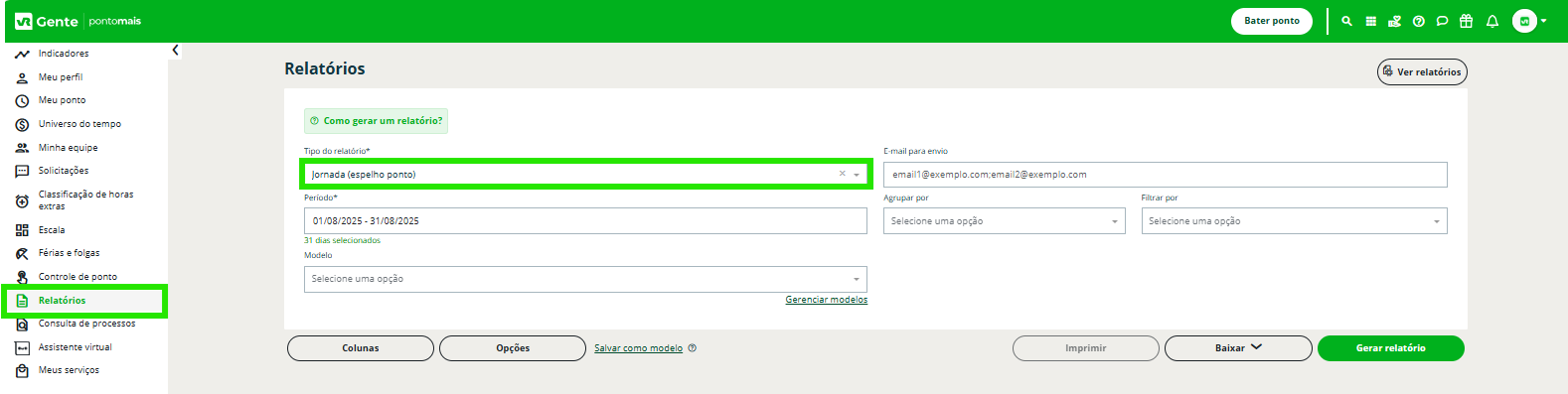Open the apps grid icon

[1370, 21]
